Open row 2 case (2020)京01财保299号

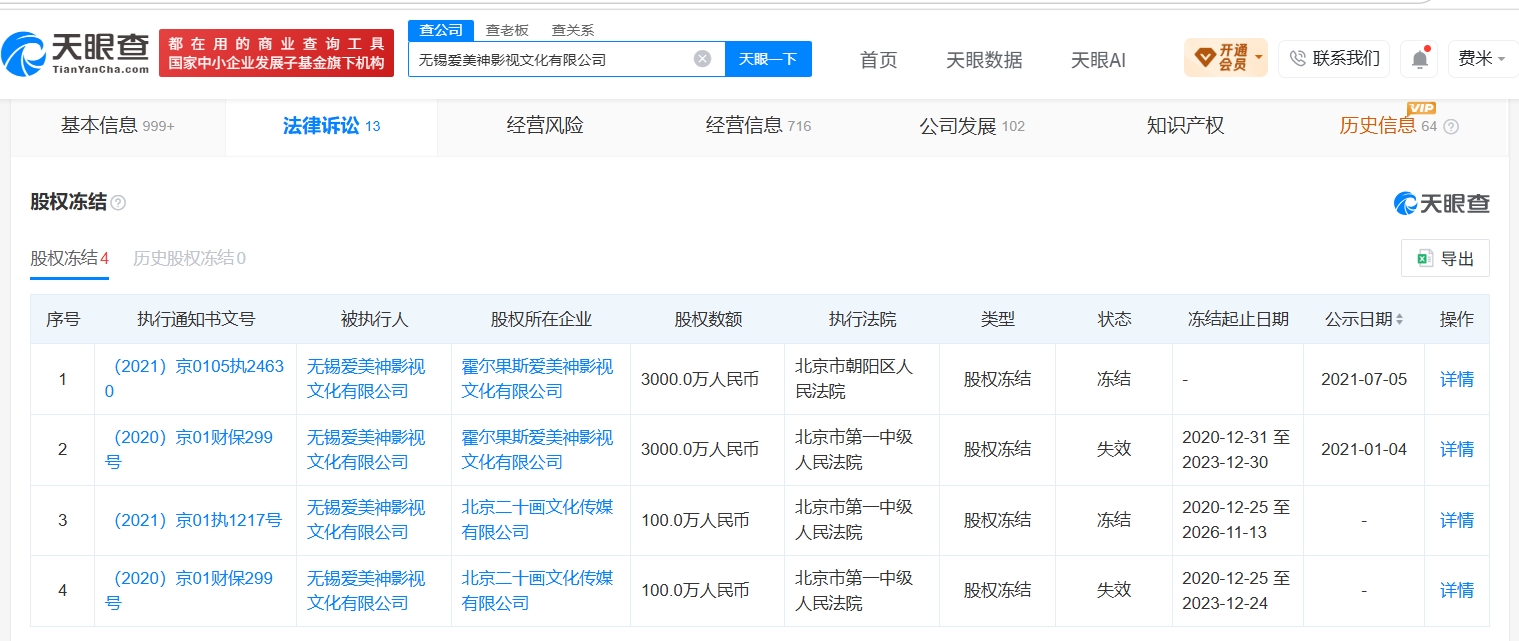189,450
